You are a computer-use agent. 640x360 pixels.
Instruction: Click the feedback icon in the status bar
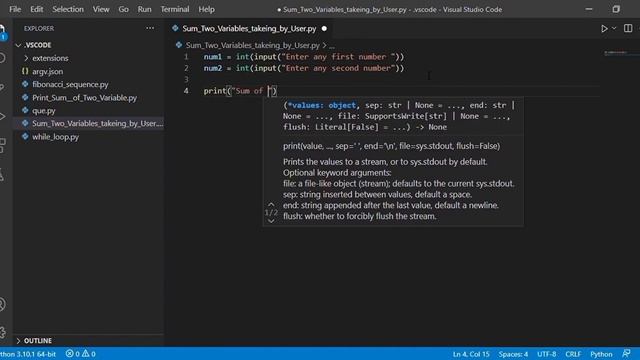626,353
